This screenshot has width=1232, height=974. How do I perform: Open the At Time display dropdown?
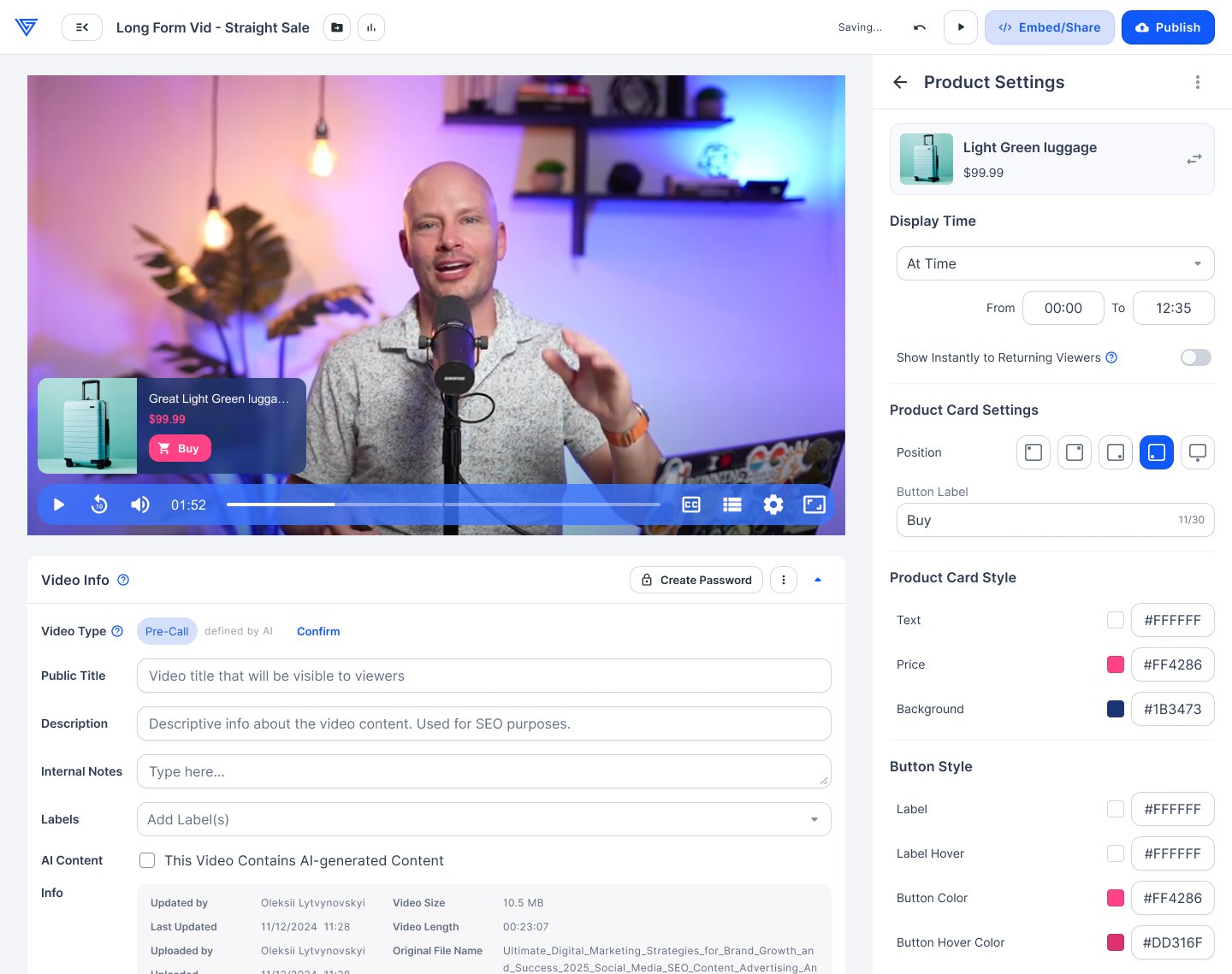[x=1056, y=263]
